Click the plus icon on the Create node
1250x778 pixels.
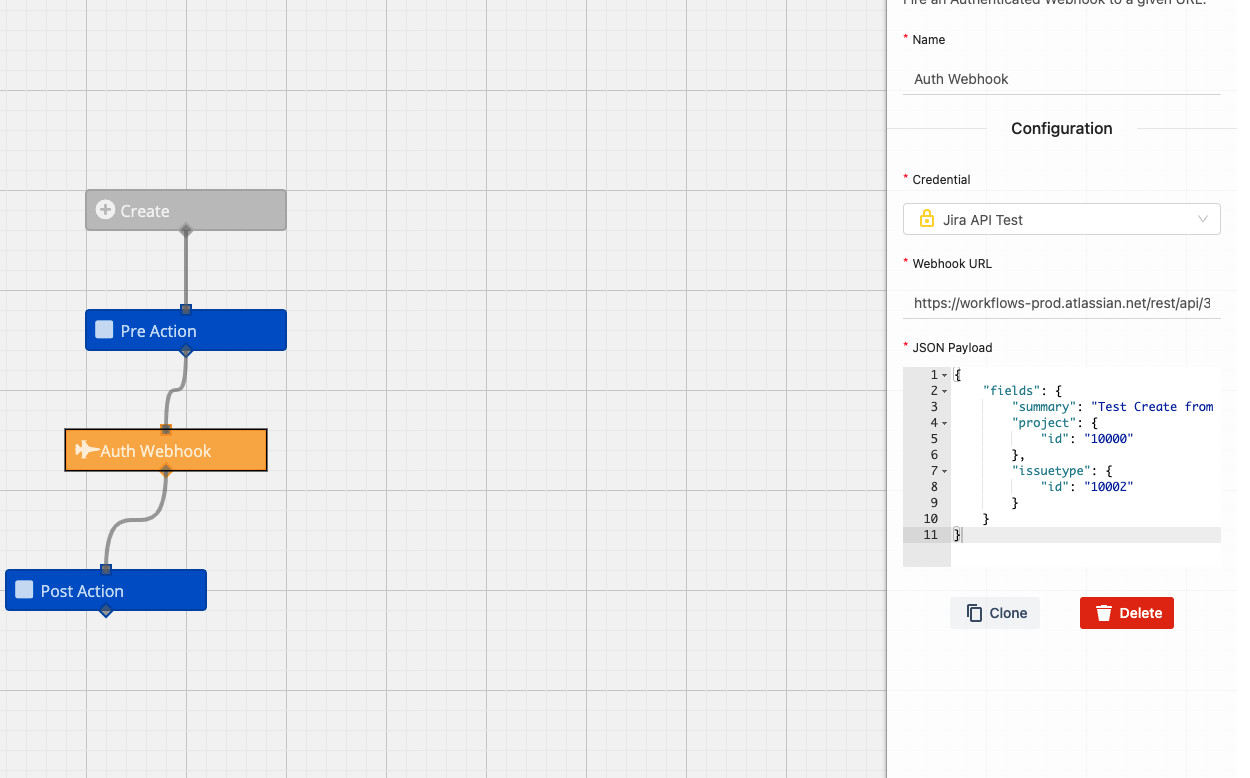tap(105, 210)
